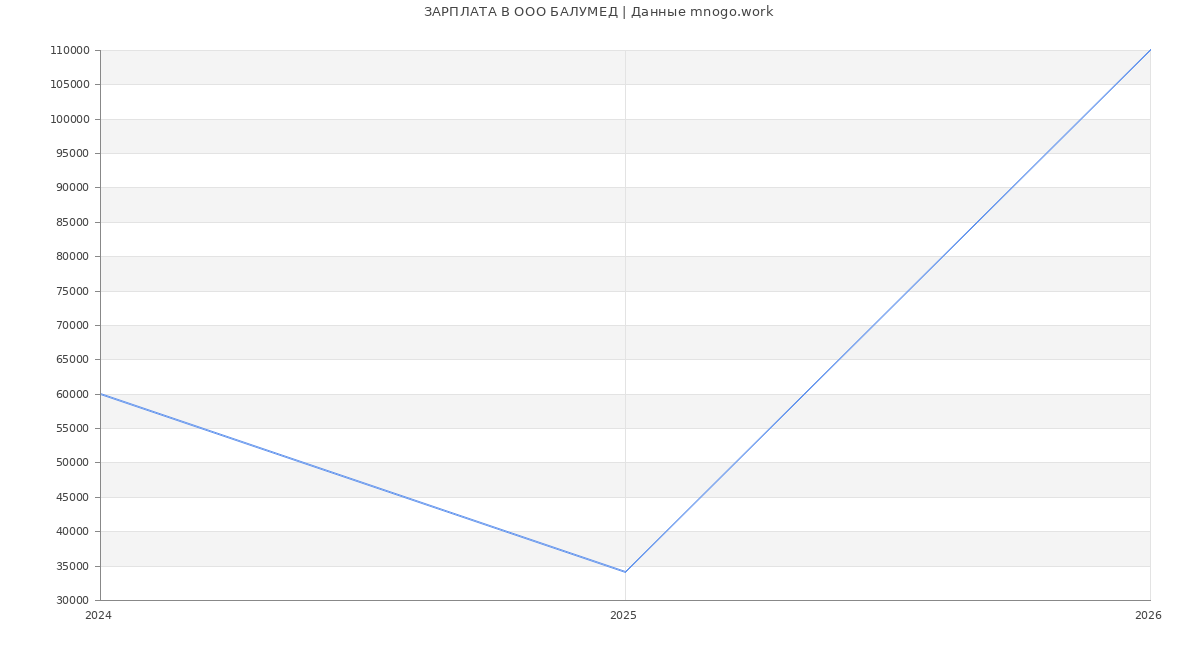1200x650 pixels.
Task: Click the 2024 x-axis label
Action: [x=98, y=615]
